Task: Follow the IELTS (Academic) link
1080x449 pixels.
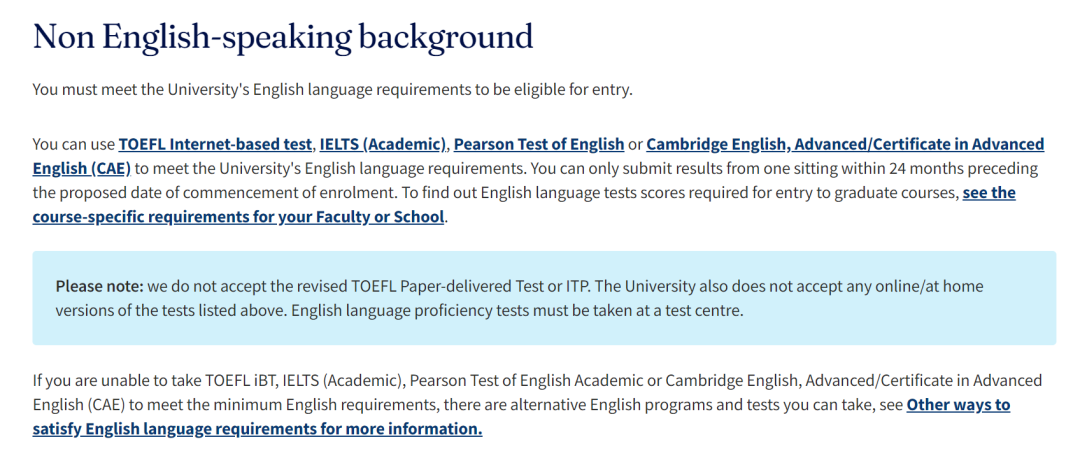Action: click(x=384, y=145)
